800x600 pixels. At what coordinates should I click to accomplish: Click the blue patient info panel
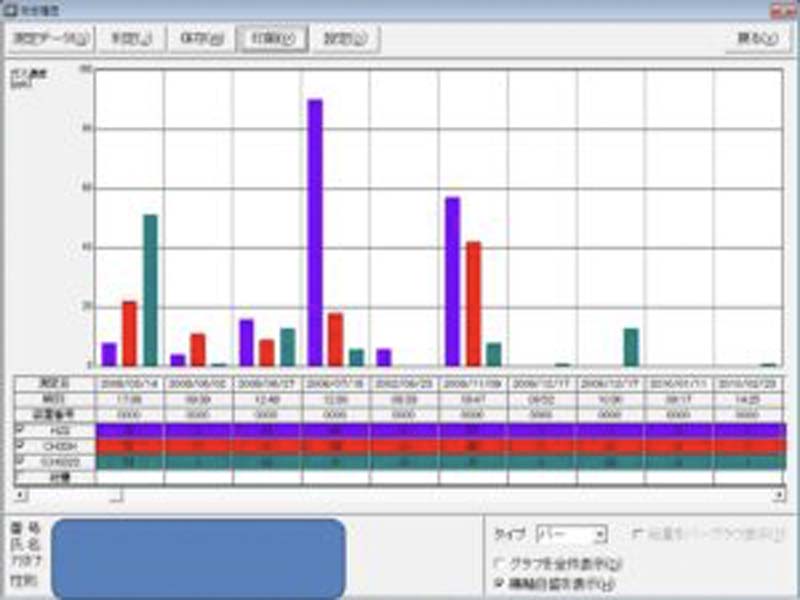[198, 558]
